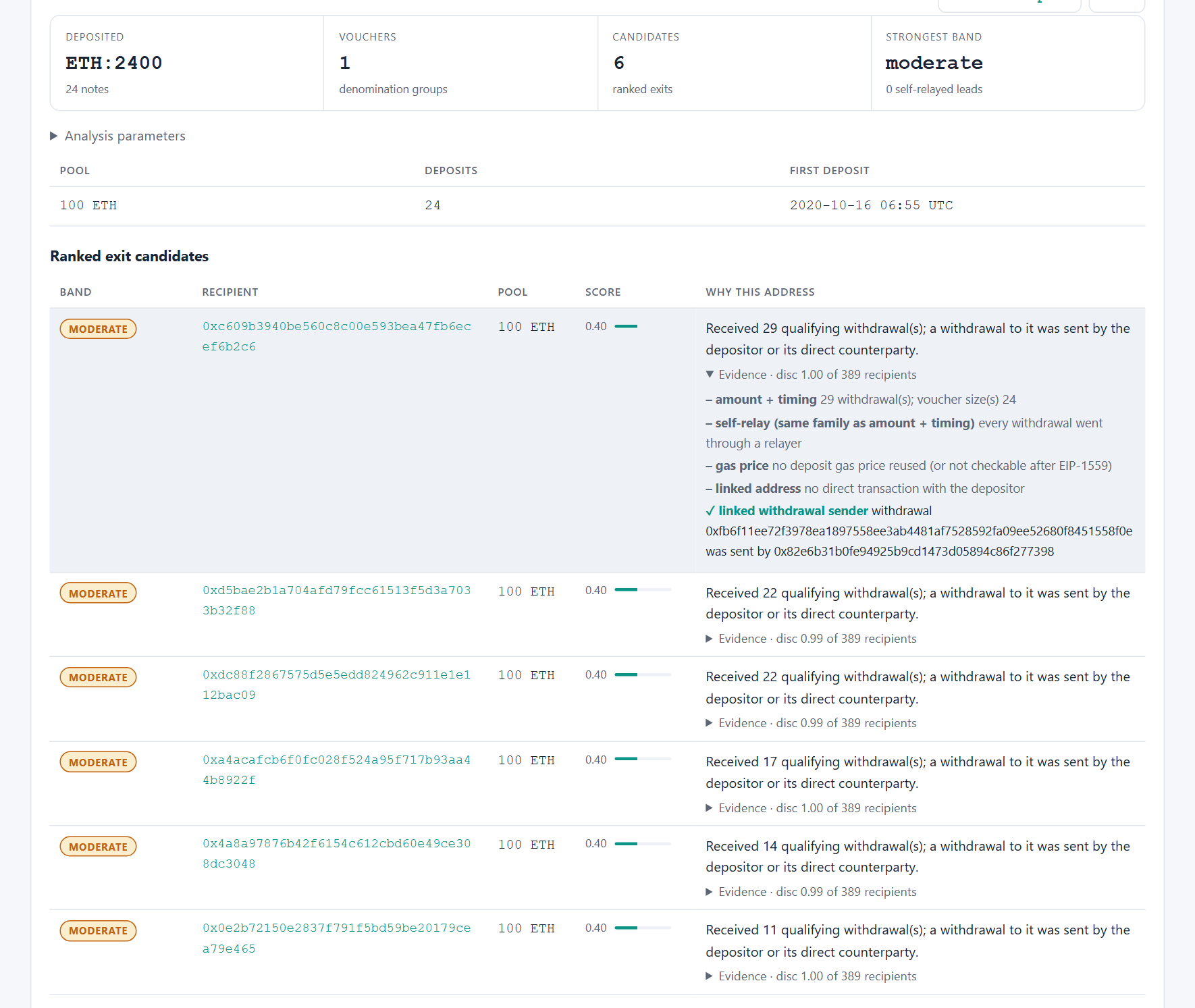Click score bar for 0xc609b394 row
The height and width of the screenshot is (1008, 1195).
(643, 326)
